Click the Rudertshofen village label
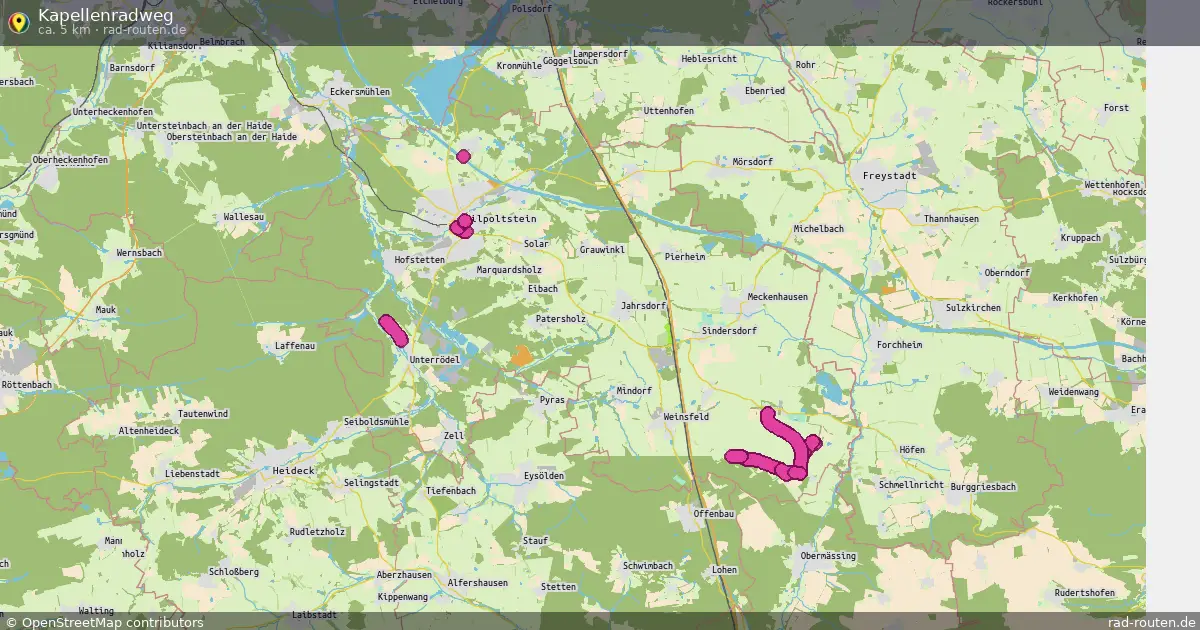This screenshot has height=630, width=1200. pyautogui.click(x=1084, y=592)
